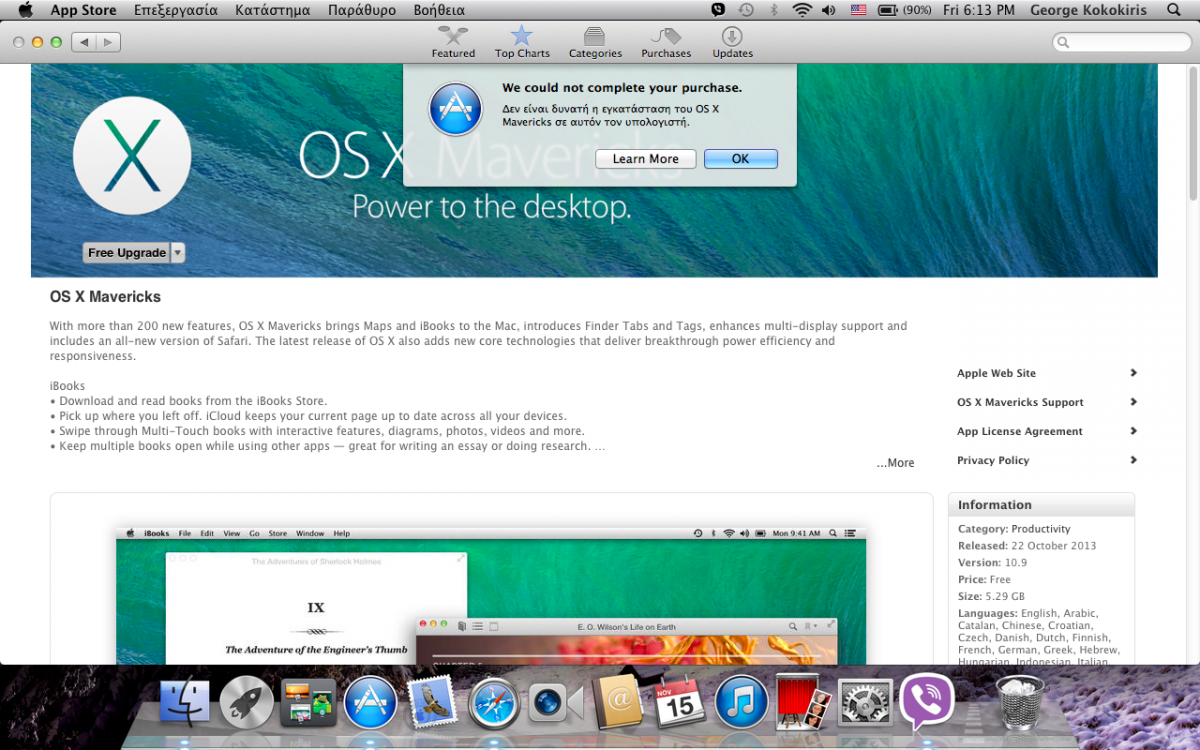The height and width of the screenshot is (750, 1200).
Task: Click the App Store icon in the dialog
Action: click(x=455, y=109)
